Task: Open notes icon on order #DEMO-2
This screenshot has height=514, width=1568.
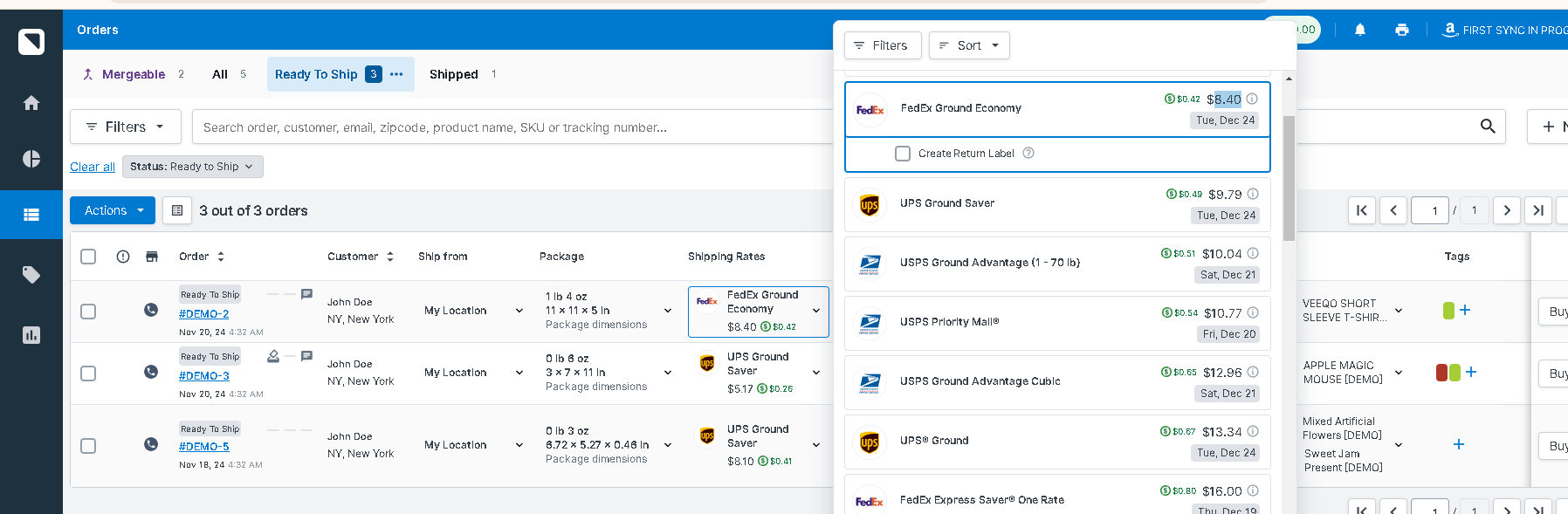Action: tap(306, 294)
